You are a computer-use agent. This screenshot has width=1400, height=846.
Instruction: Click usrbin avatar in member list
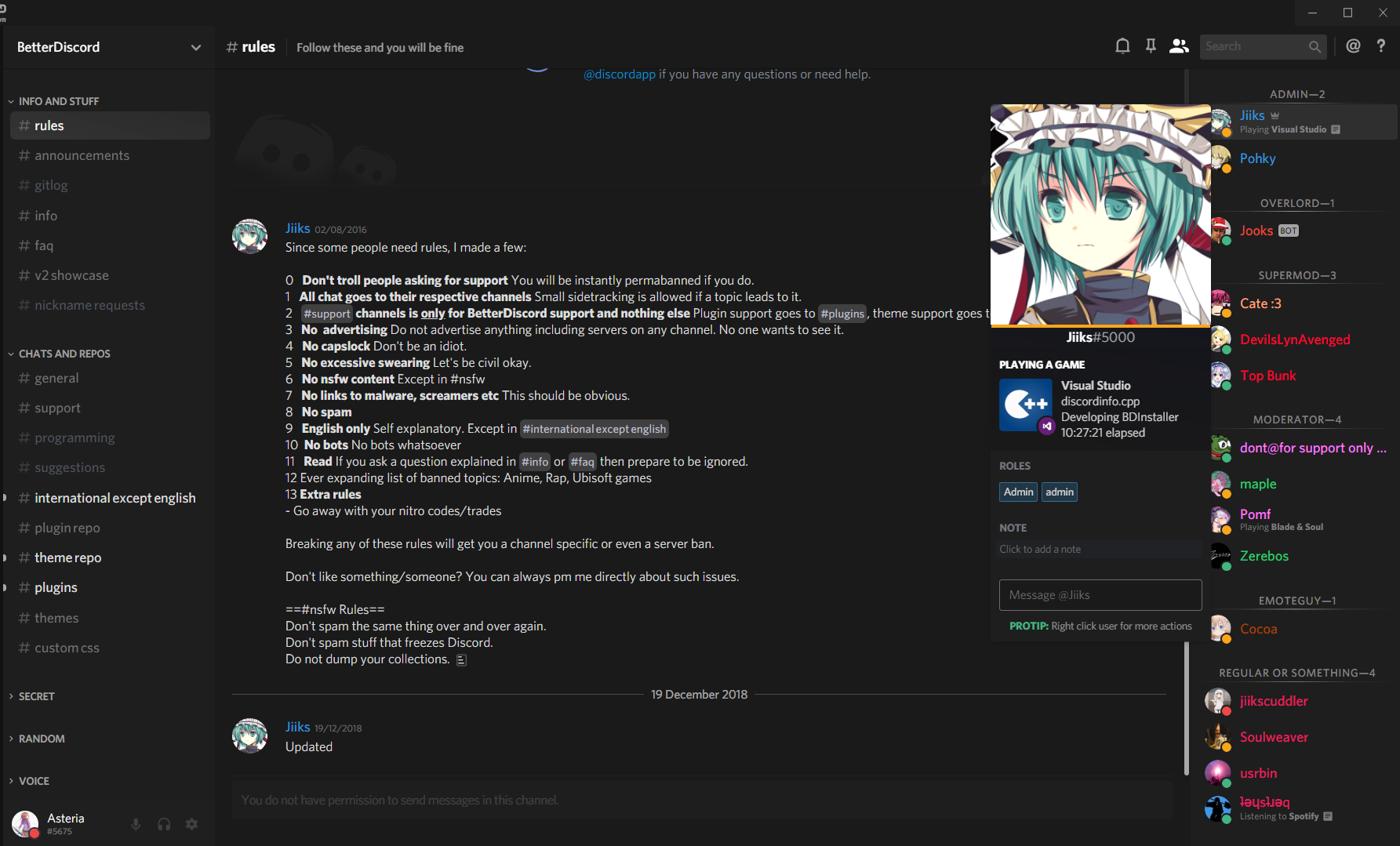coord(1218,773)
